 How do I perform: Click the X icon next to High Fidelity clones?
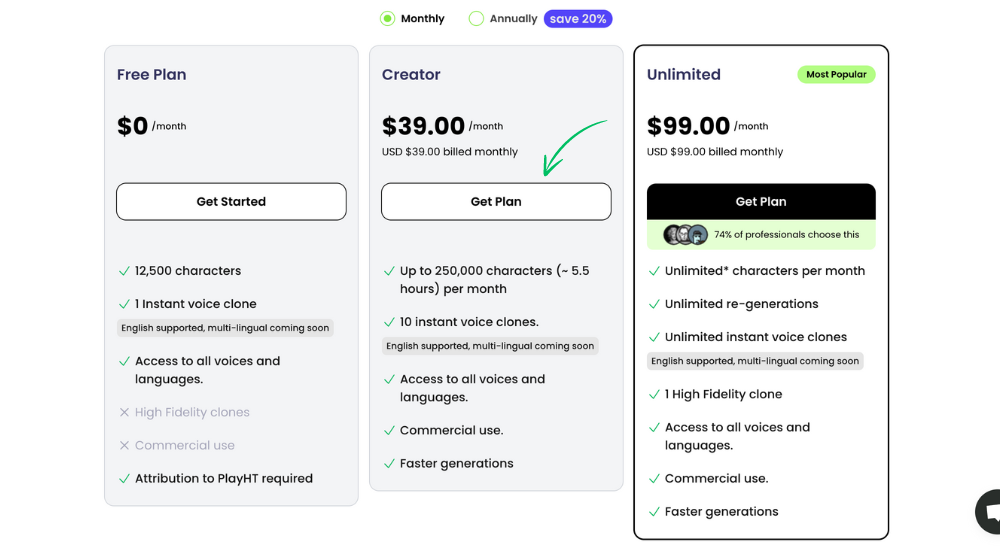[124, 412]
